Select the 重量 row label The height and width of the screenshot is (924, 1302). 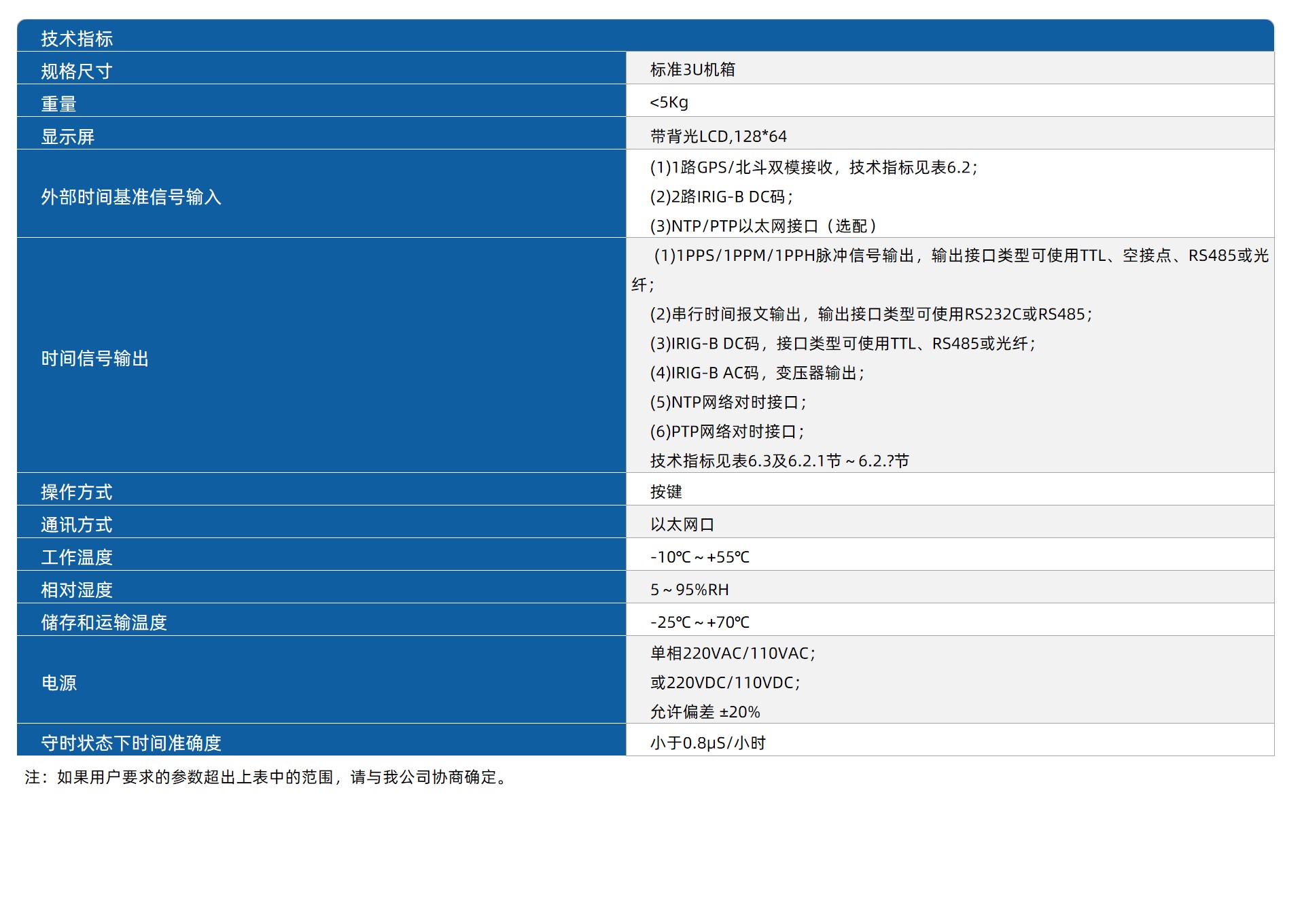coord(59,103)
